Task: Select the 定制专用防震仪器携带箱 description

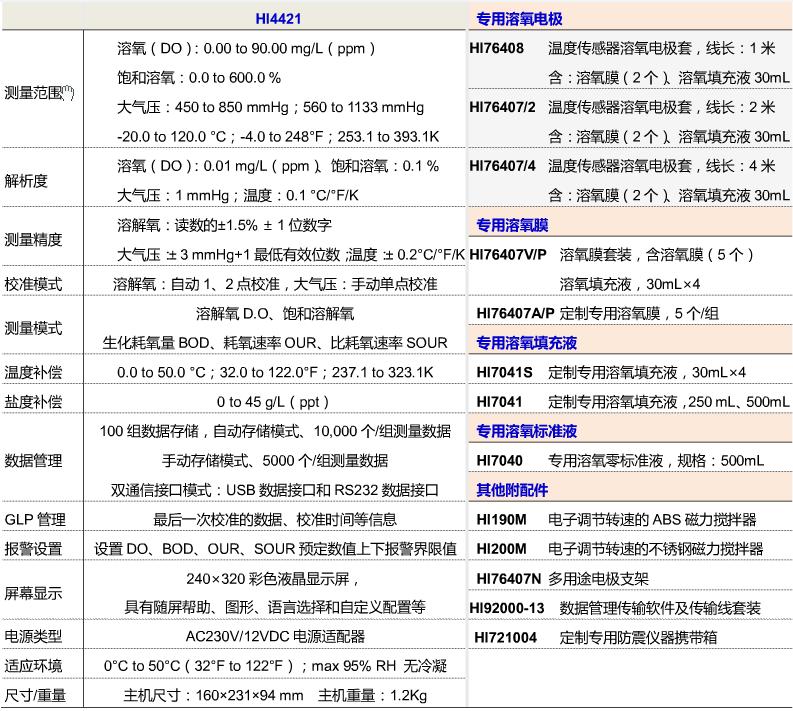Action: [x=638, y=637]
